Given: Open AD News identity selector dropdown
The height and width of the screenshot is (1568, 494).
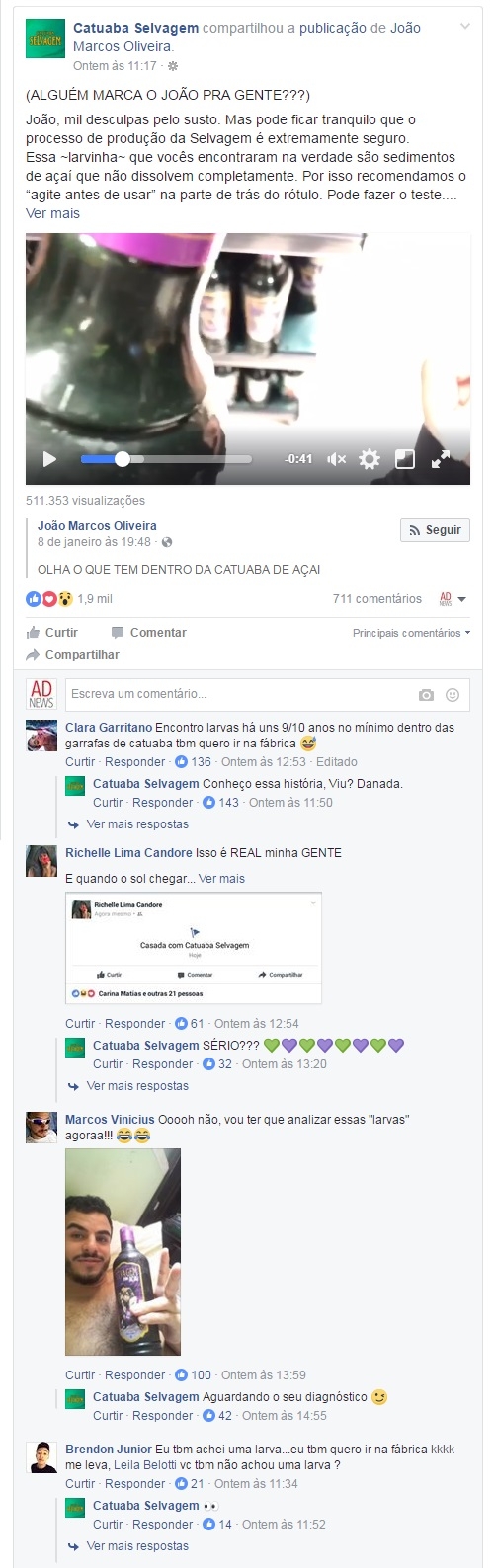Looking at the screenshot, I should point(452,599).
